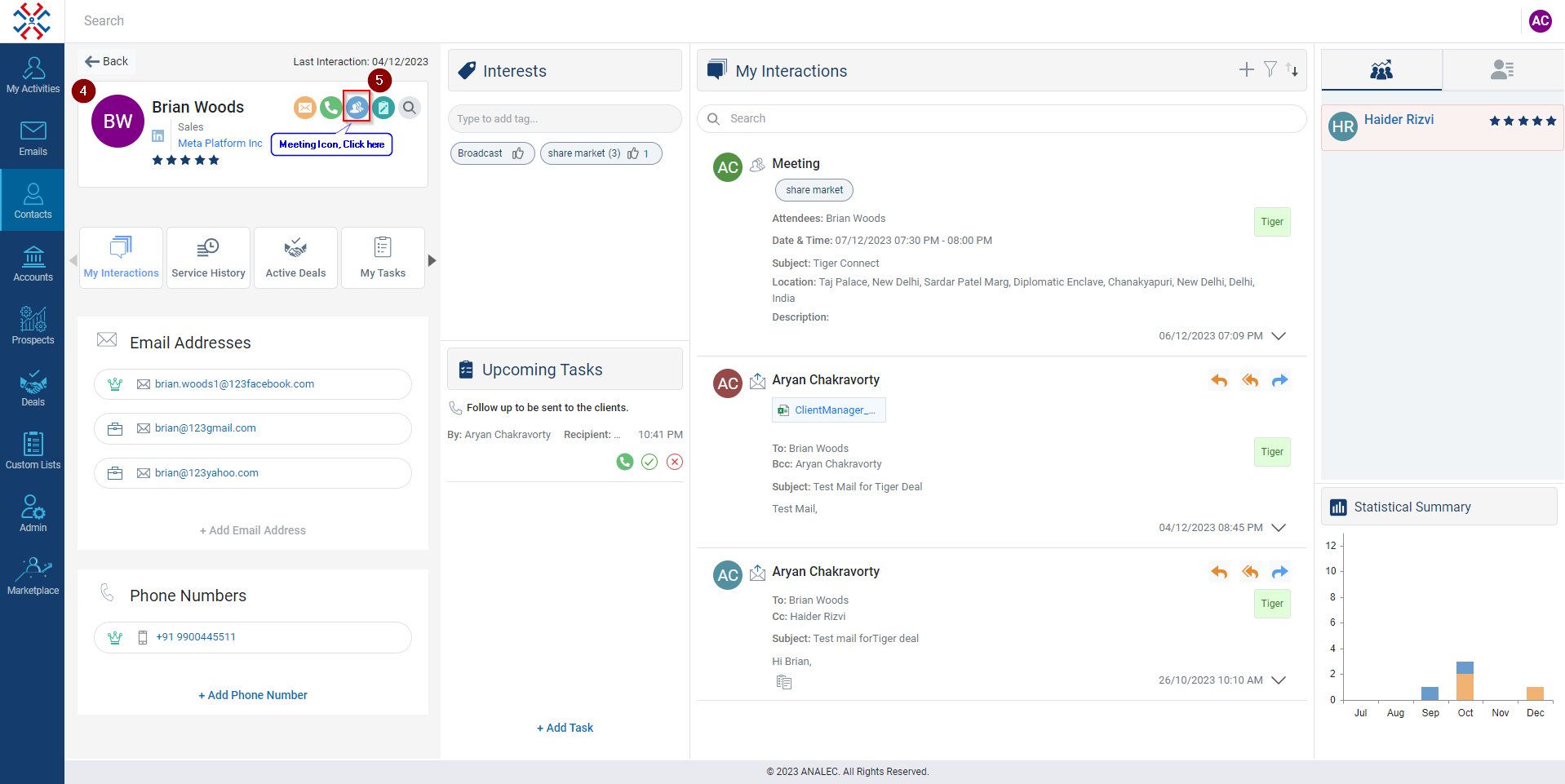Click the green call icon on the upcoming task
The image size is (1565, 784).
[x=625, y=462]
